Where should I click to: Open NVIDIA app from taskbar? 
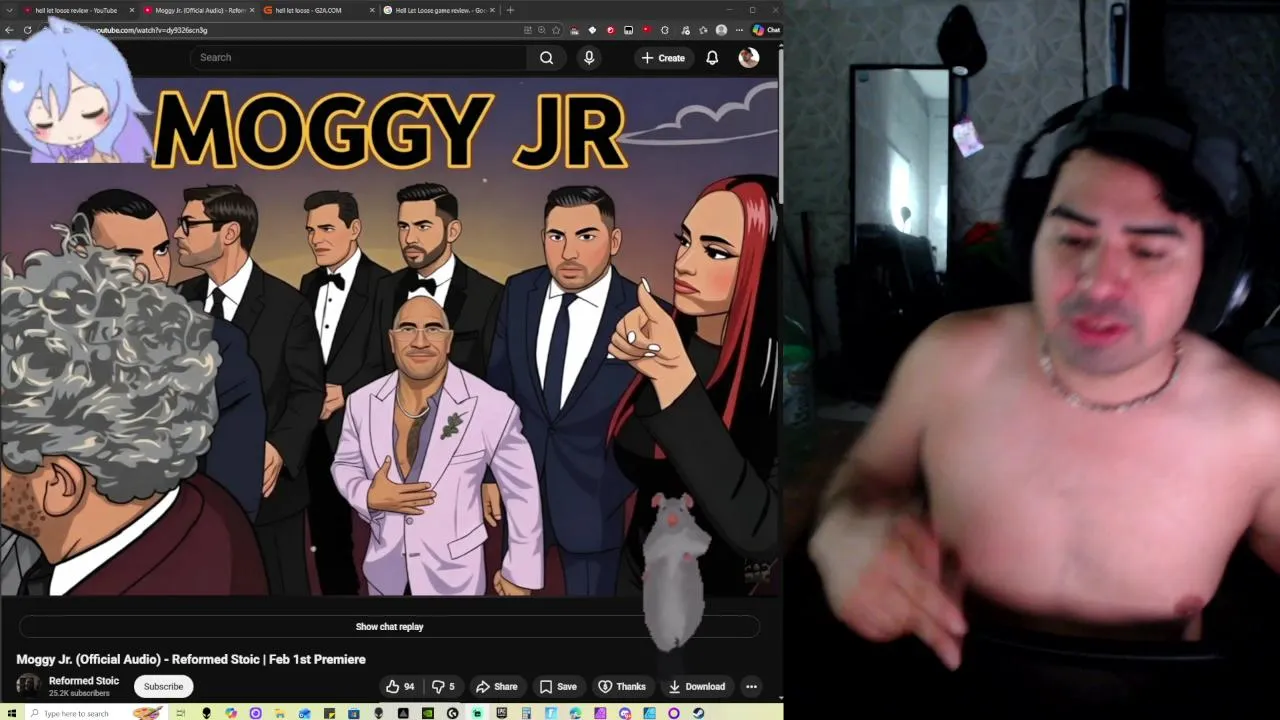(428, 713)
